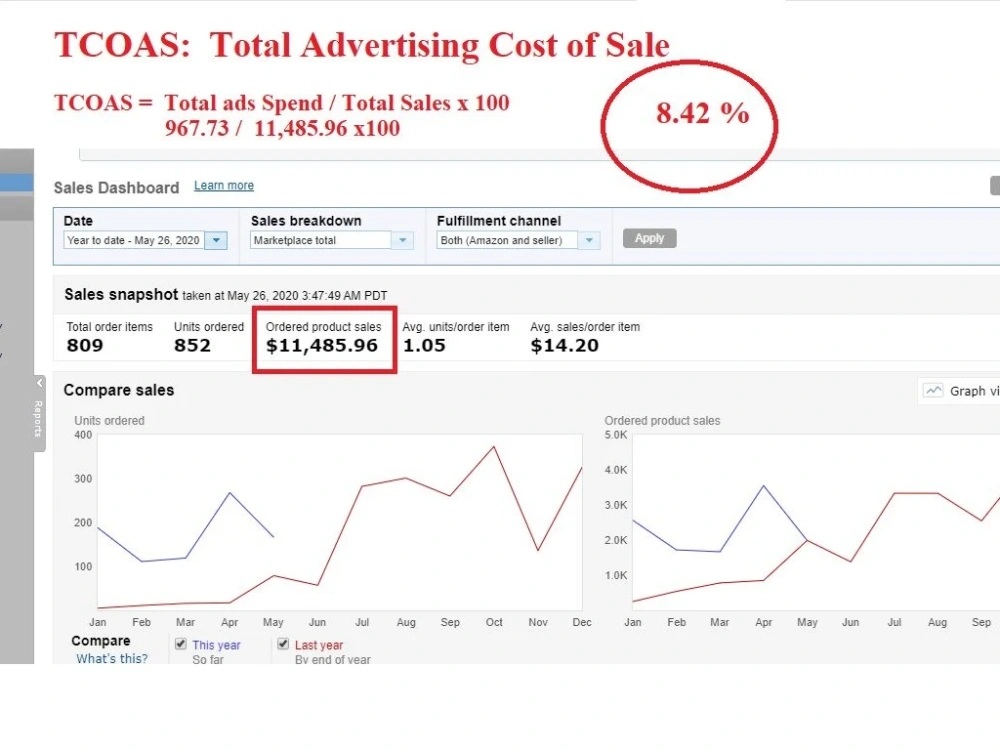
Task: Click the Ordered product sales chart title
Action: 662,421
